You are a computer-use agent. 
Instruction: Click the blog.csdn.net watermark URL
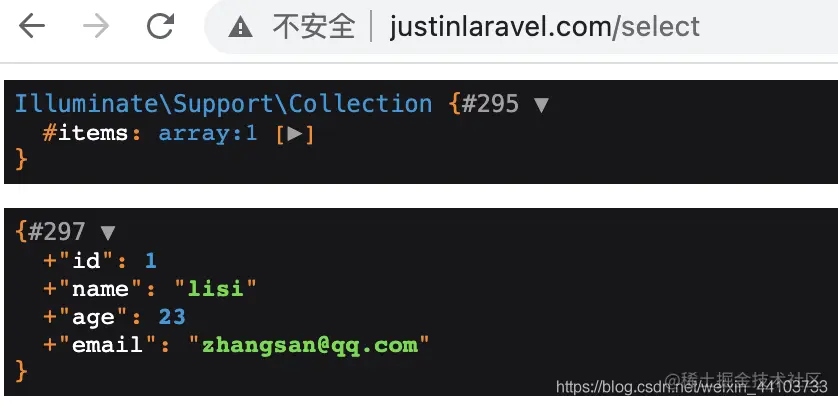692,387
